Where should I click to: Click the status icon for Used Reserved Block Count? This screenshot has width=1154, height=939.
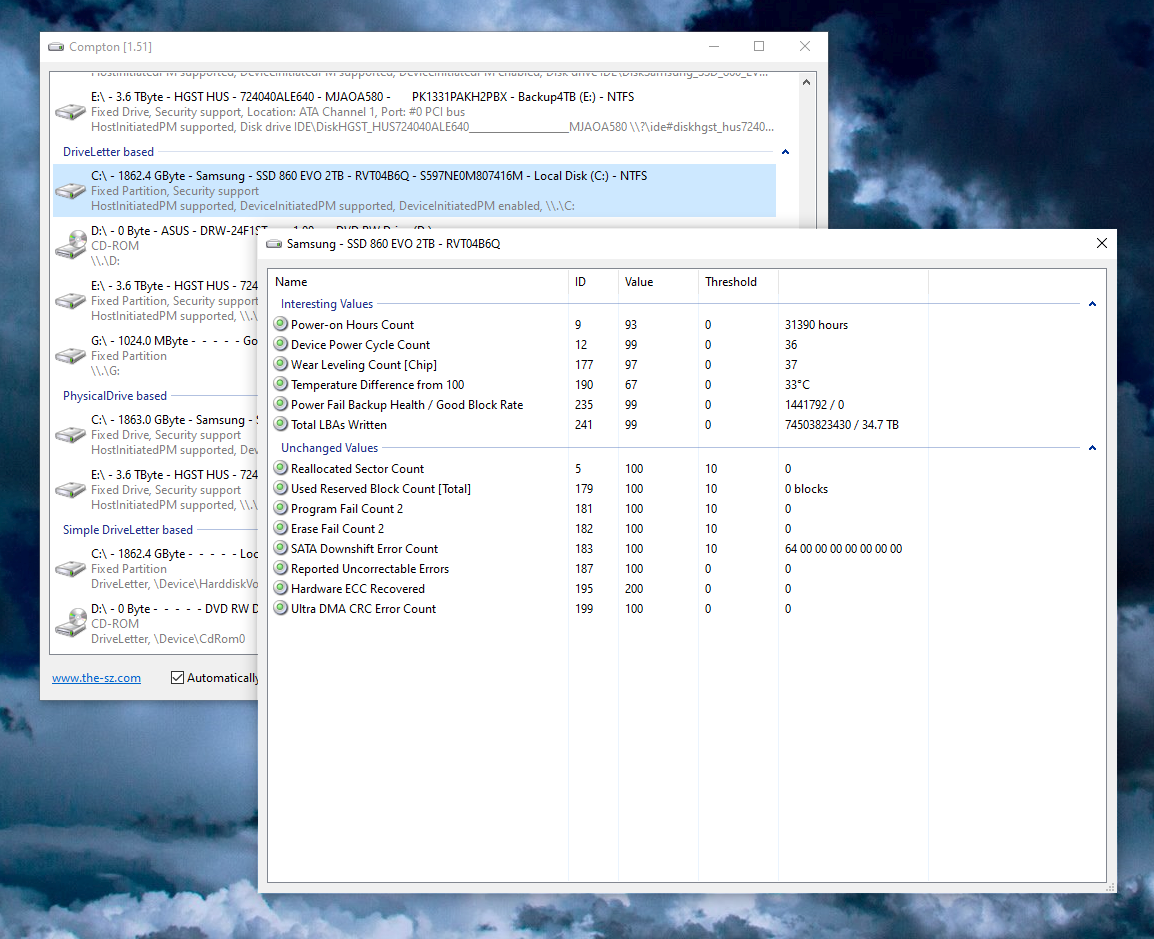coord(280,488)
